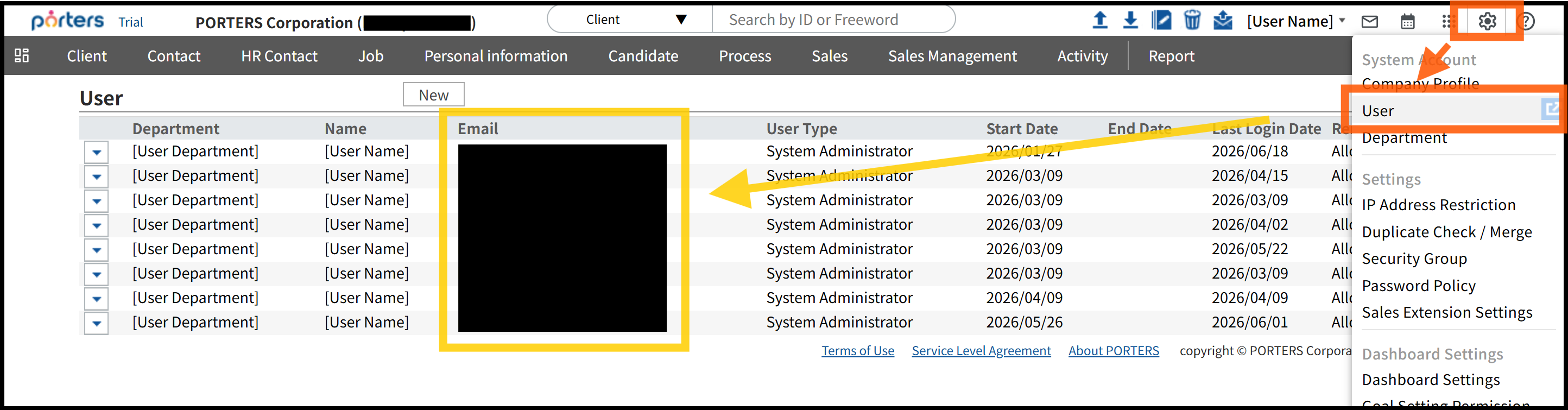Open the calendar icon

1408,21
